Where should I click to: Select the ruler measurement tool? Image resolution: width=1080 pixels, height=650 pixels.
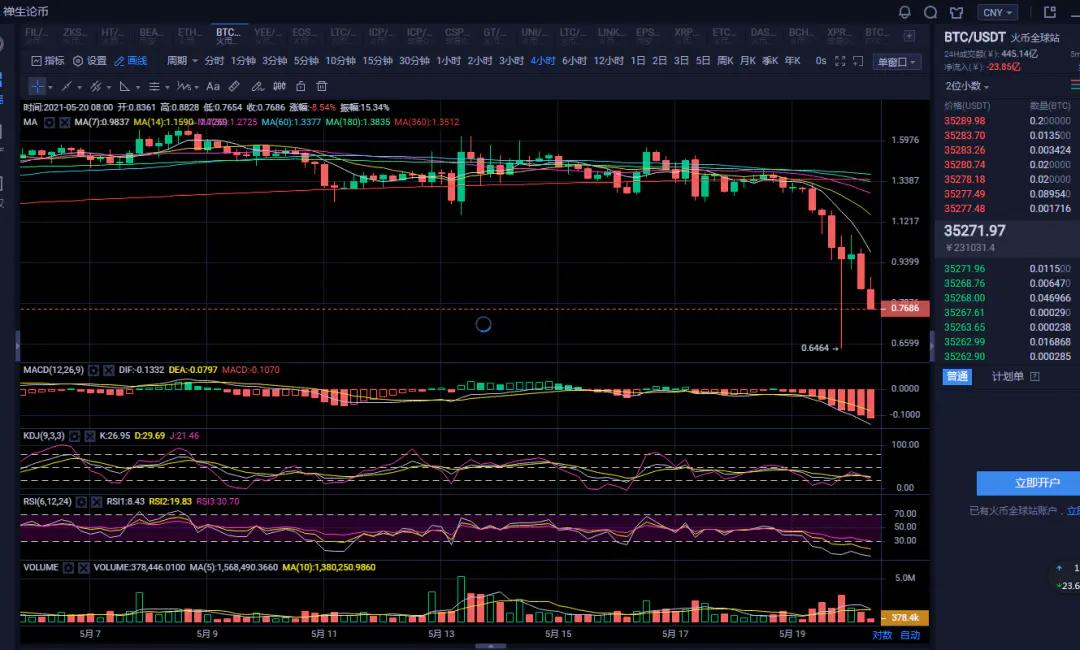click(x=234, y=86)
